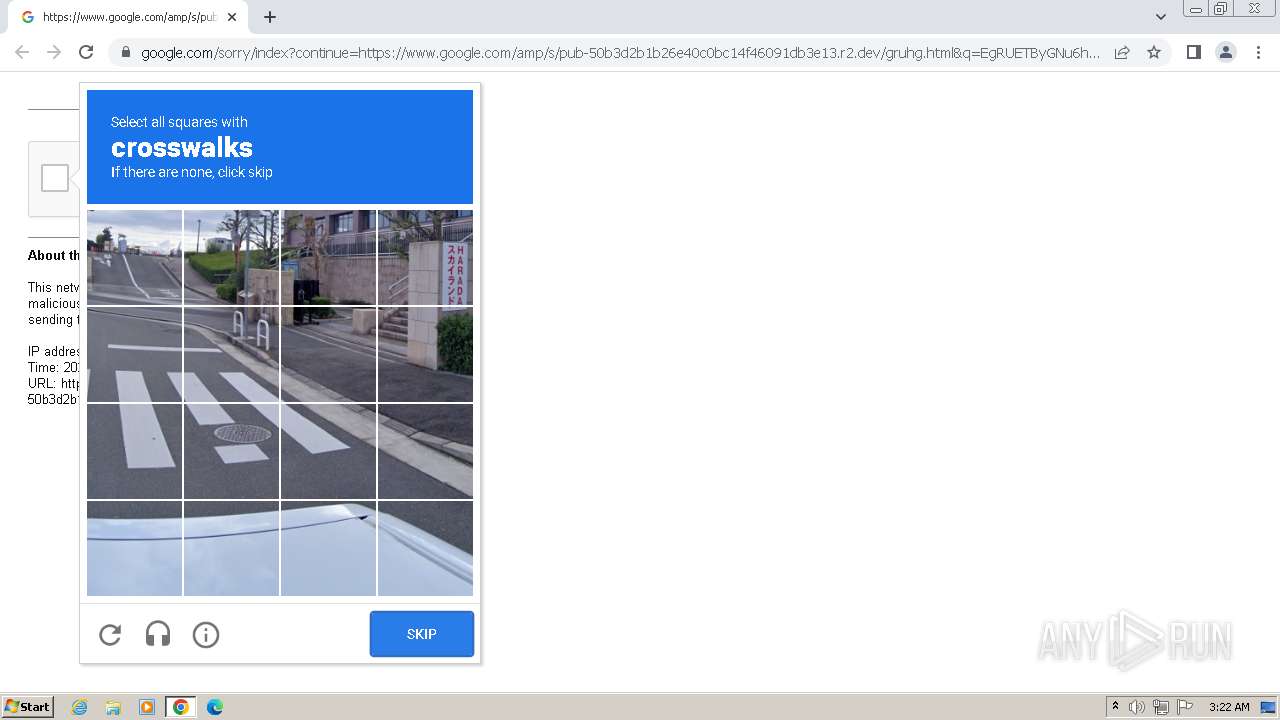The width and height of the screenshot is (1280, 720).
Task: Switch to the audio challenge headphones icon
Action: pos(158,634)
